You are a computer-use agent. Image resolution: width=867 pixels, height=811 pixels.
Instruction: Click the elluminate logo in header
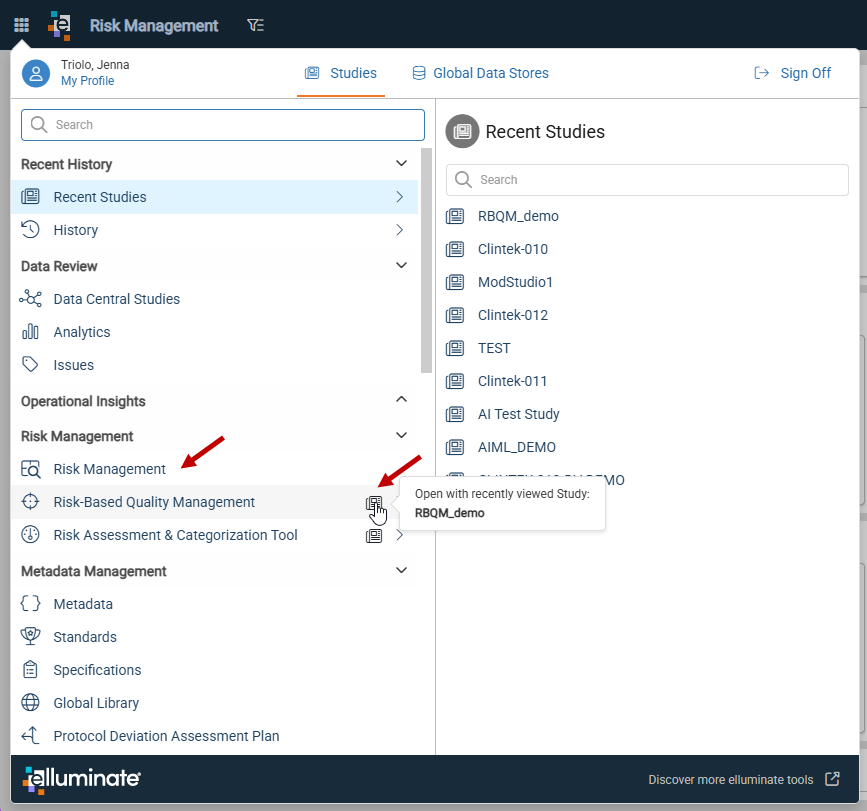pyautogui.click(x=60, y=25)
